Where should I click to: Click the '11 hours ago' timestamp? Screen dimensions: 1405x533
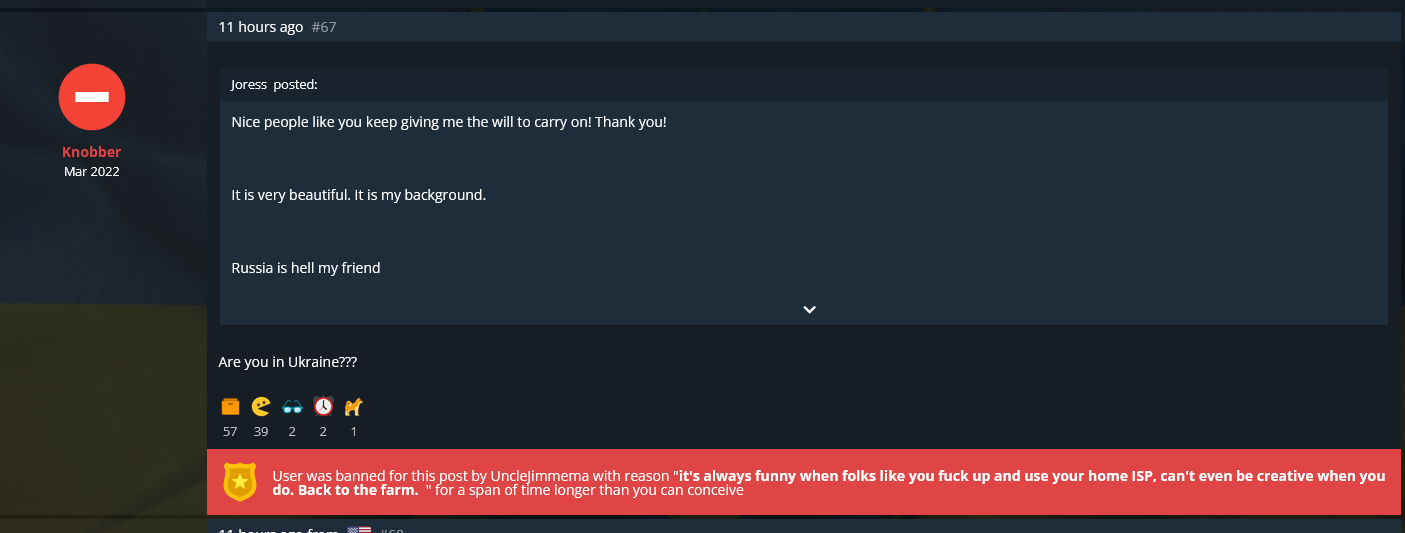260,27
